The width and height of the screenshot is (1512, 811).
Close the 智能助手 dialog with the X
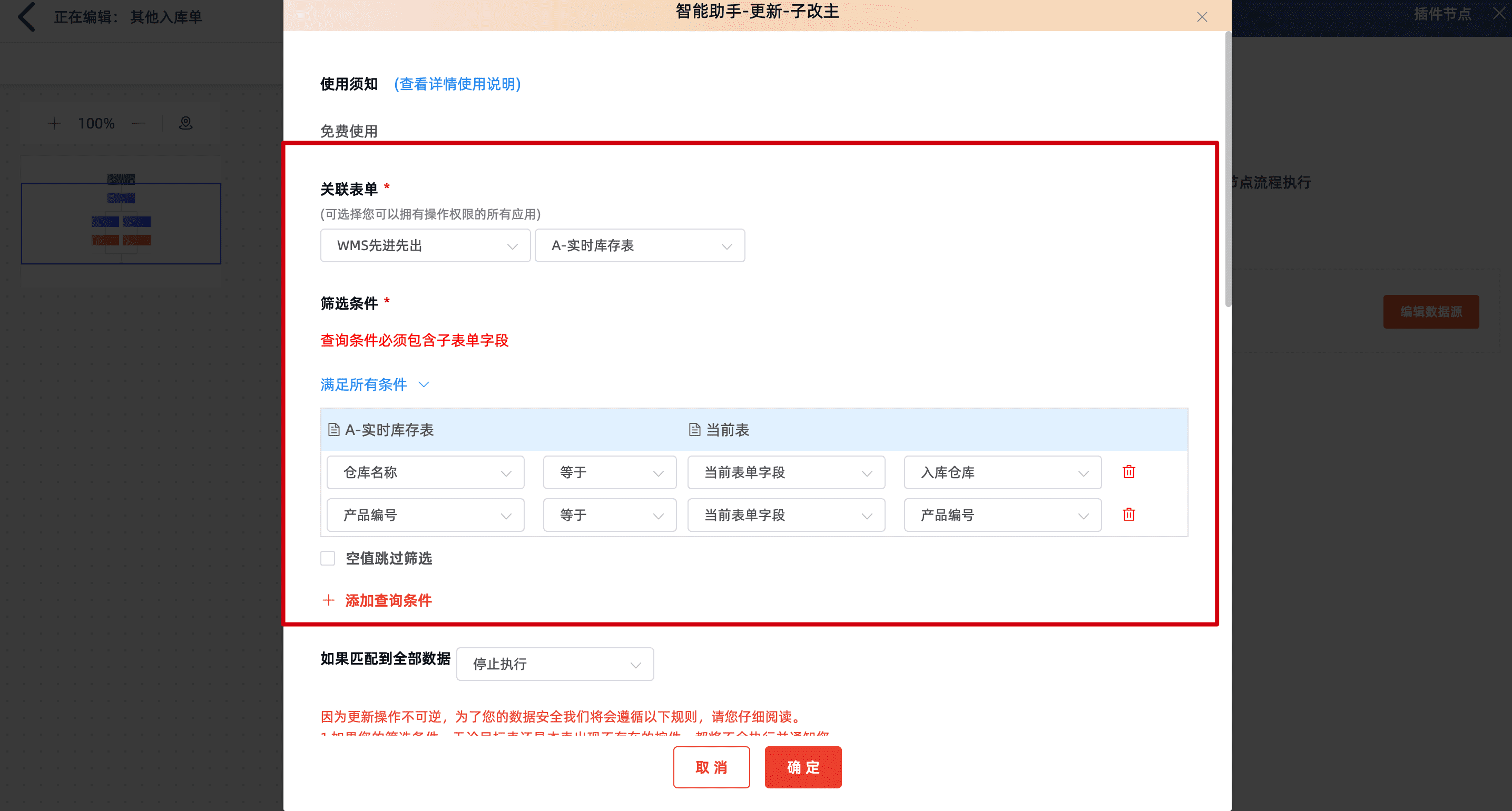coord(1202,17)
